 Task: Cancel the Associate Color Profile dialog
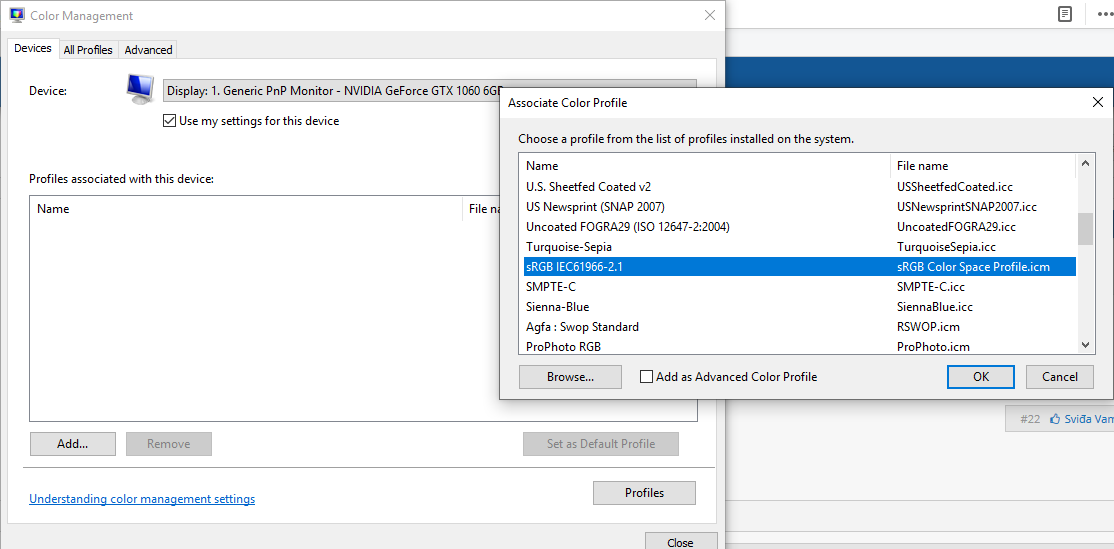pyautogui.click(x=1059, y=377)
